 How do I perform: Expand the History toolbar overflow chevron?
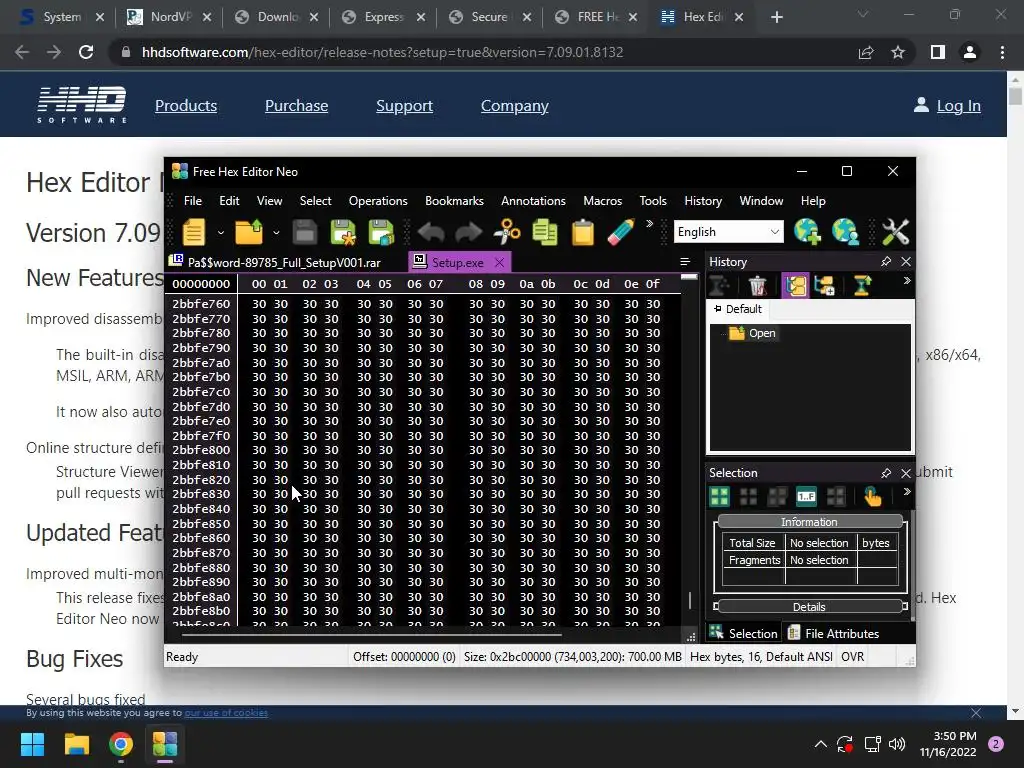(x=907, y=281)
